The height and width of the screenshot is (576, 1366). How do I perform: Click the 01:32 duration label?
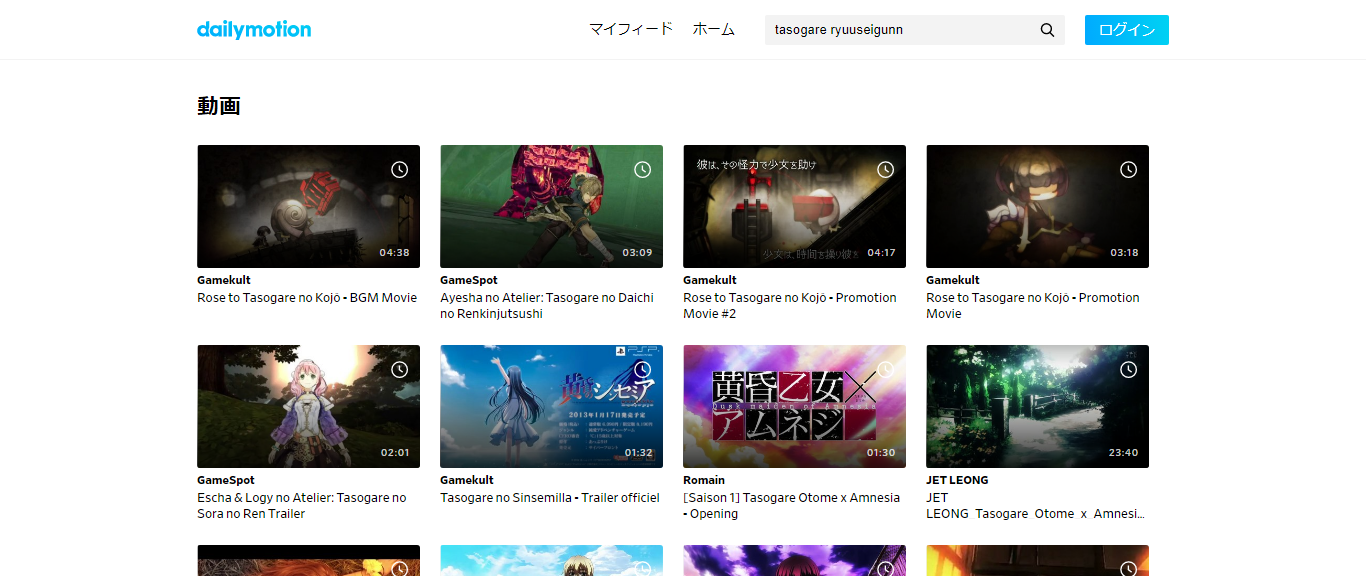[x=637, y=453]
